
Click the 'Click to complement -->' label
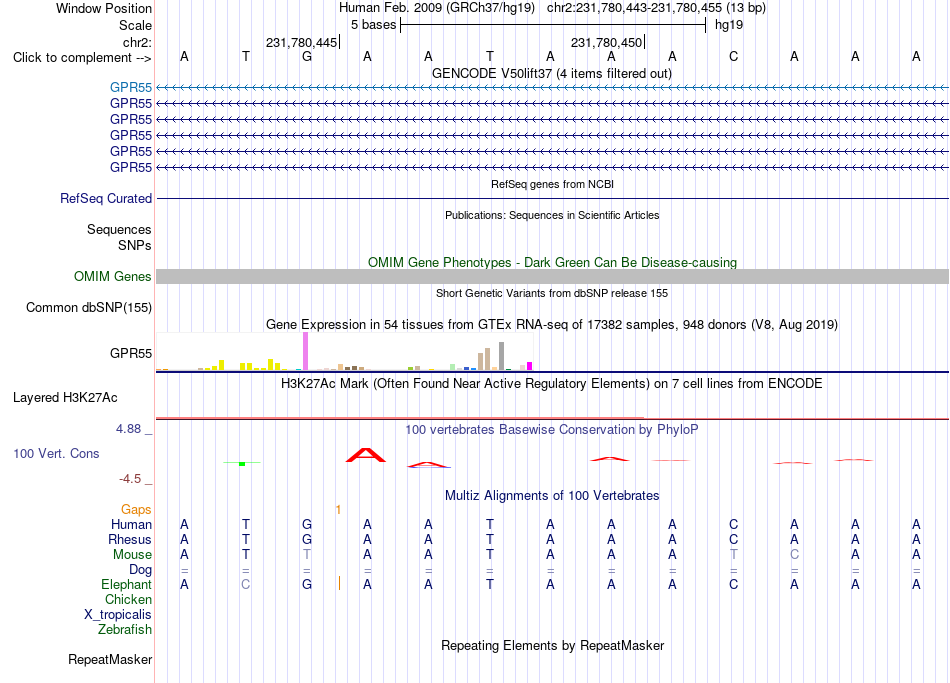tap(82, 58)
